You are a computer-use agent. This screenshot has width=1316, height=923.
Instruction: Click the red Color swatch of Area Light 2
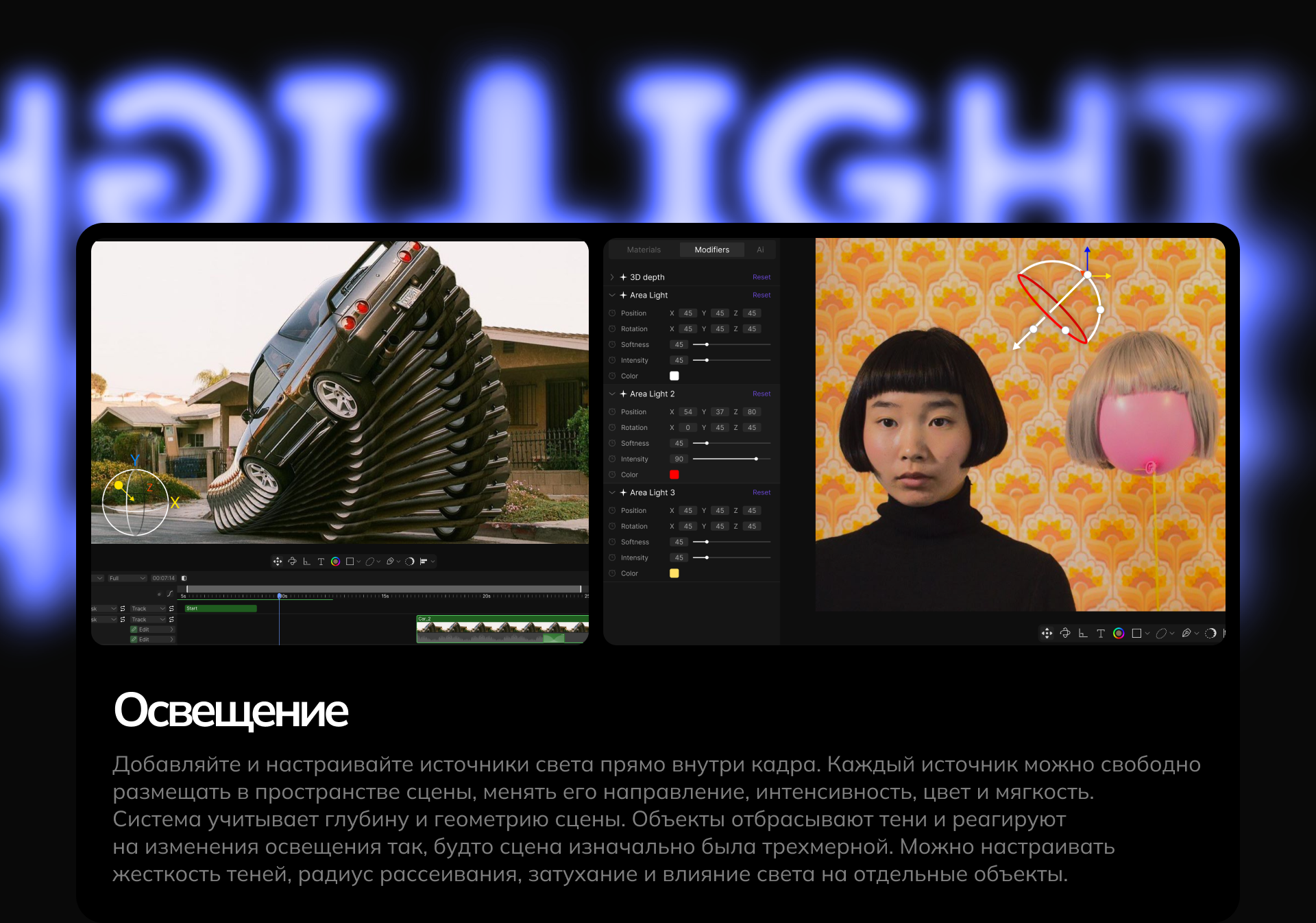674,475
